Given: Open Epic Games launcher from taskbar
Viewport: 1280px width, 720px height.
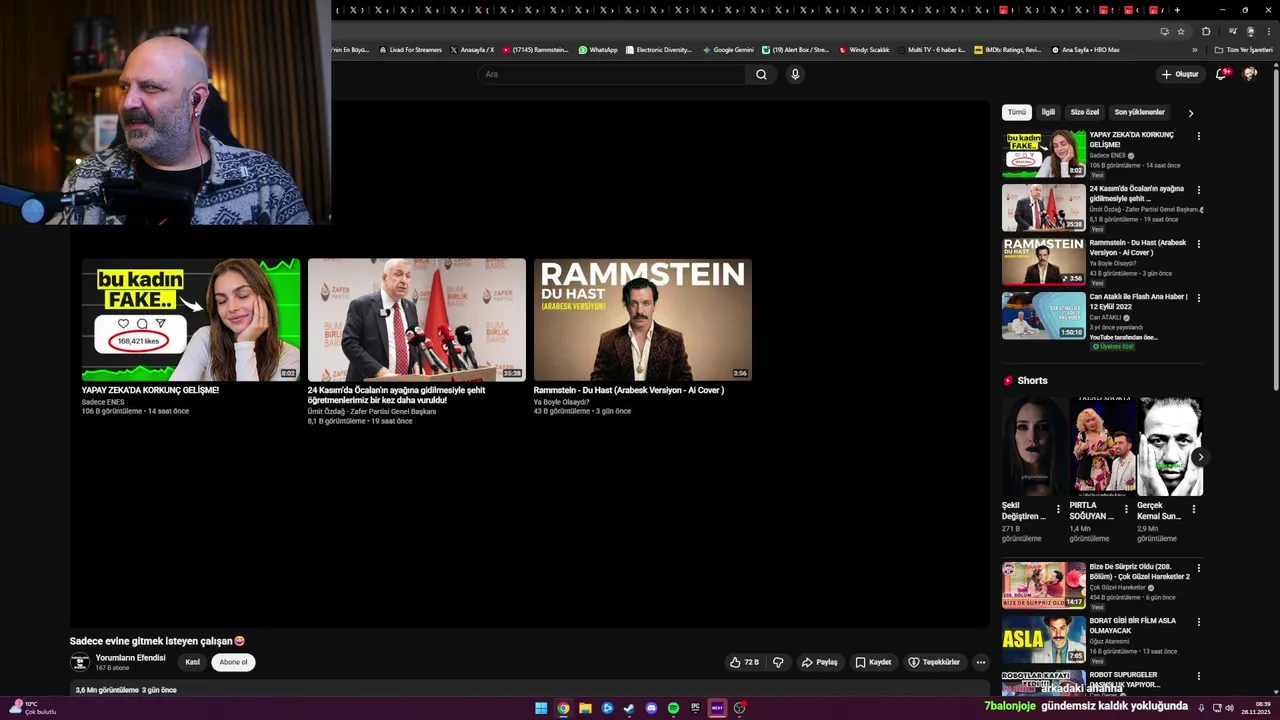Looking at the screenshot, I should [x=695, y=708].
